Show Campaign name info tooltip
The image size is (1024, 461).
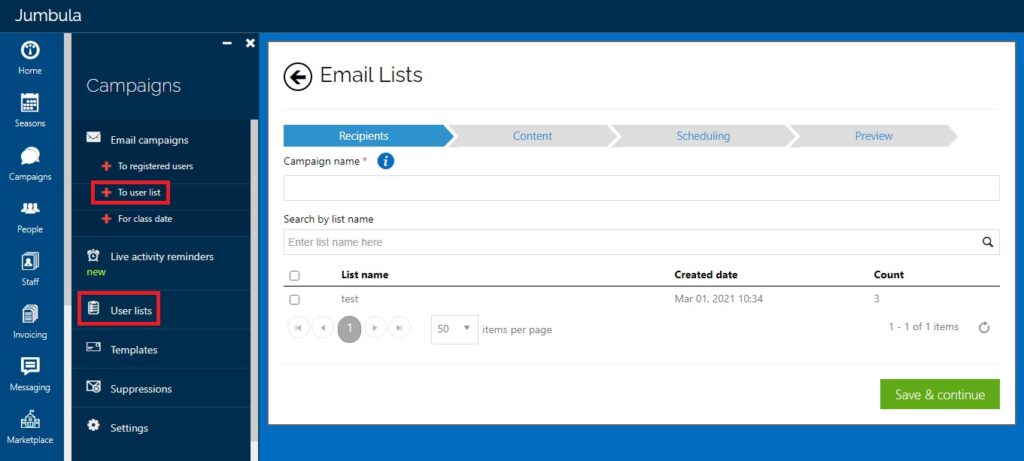(386, 161)
